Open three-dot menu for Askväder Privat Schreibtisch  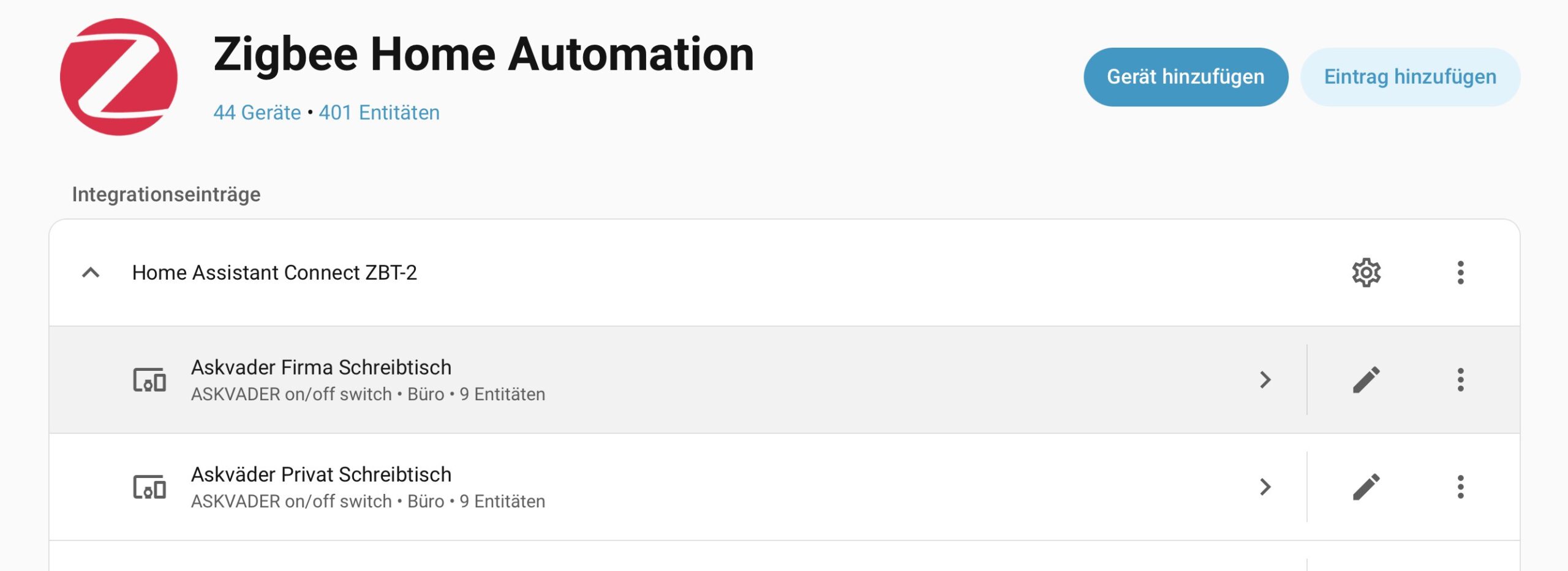coord(1460,487)
